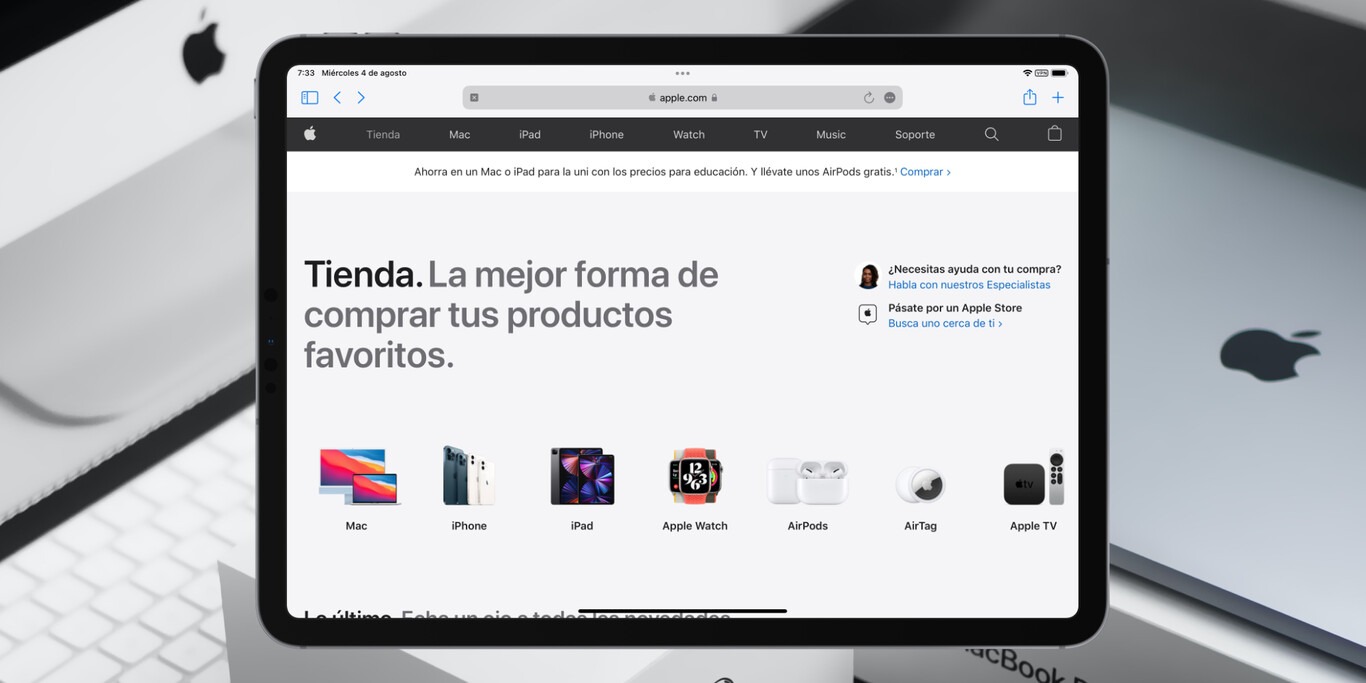Open the page options button in address bar
The height and width of the screenshot is (683, 1366).
(890, 98)
